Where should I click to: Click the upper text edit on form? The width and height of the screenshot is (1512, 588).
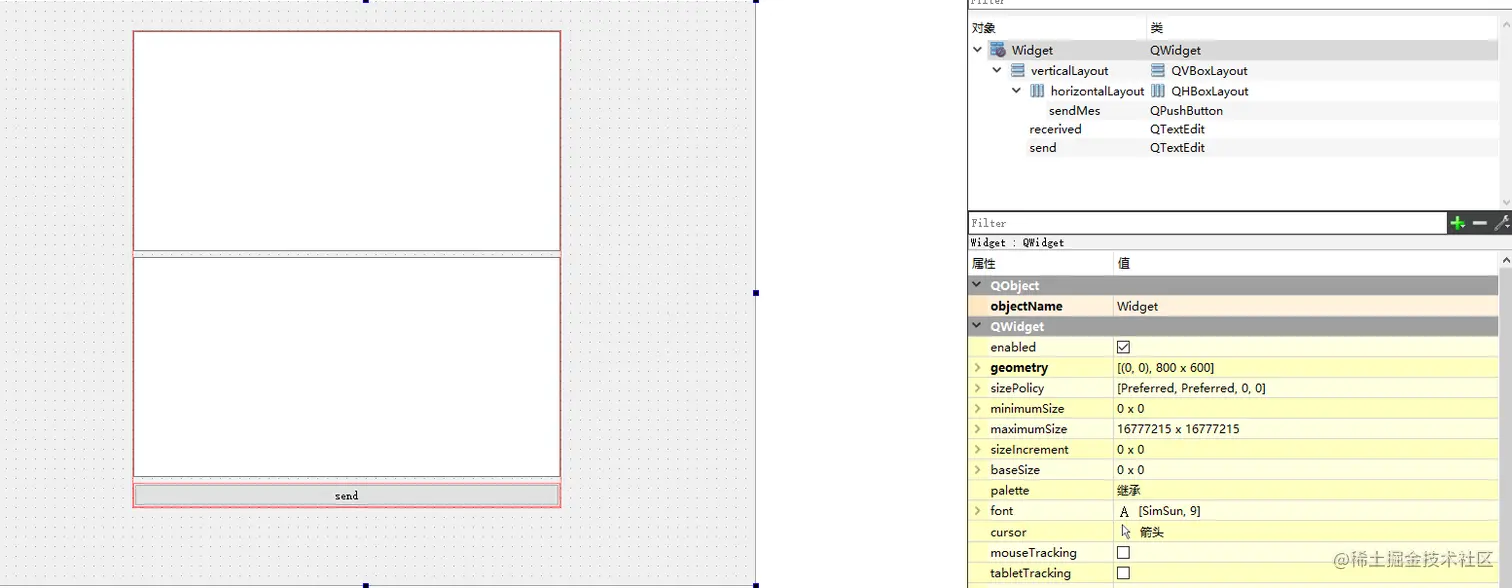[346, 141]
